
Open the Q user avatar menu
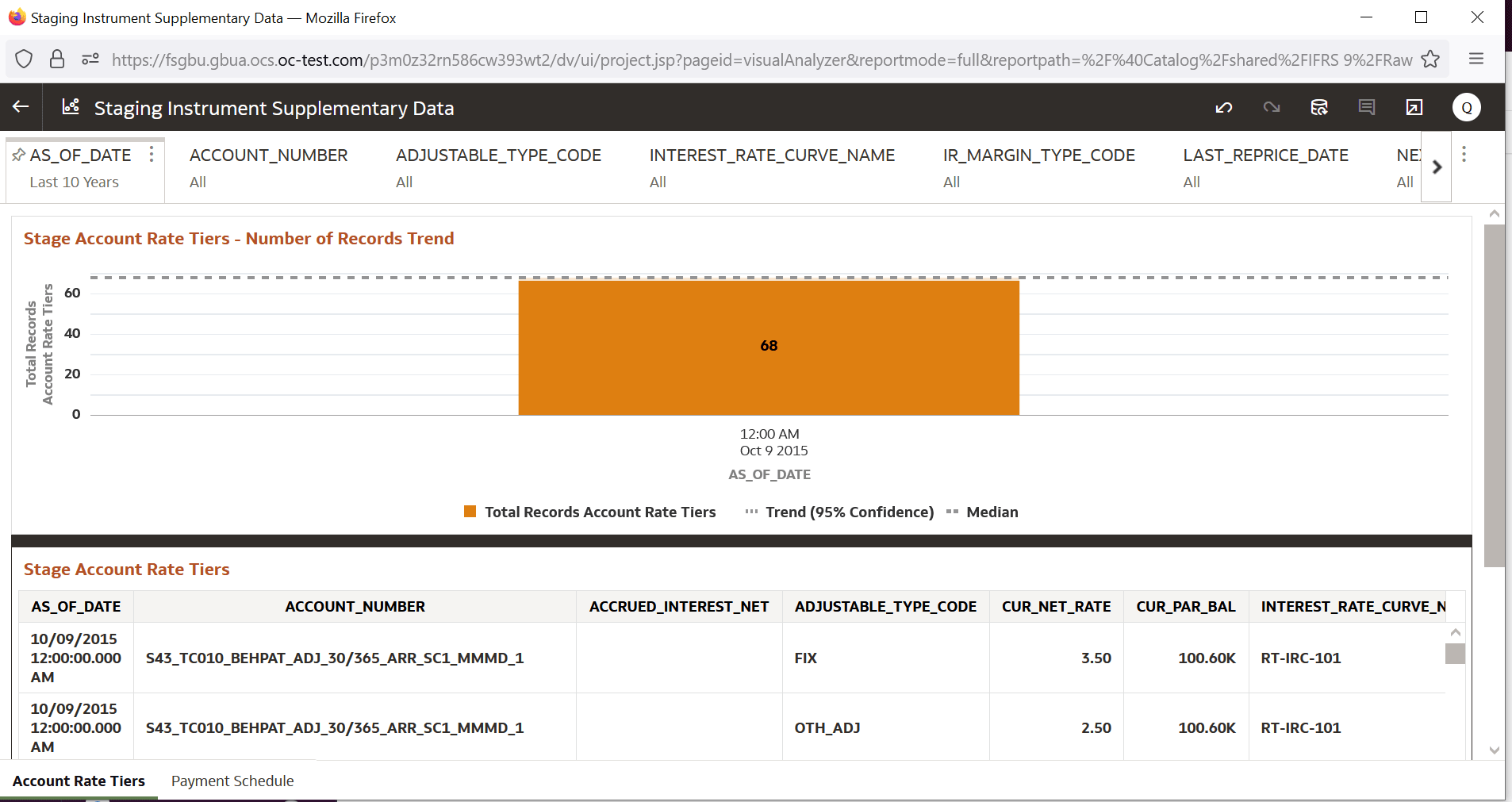(1467, 107)
